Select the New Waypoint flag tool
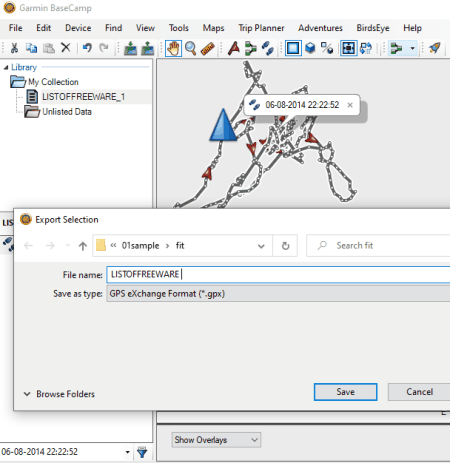Screen dimensions: 450x463 [234, 48]
